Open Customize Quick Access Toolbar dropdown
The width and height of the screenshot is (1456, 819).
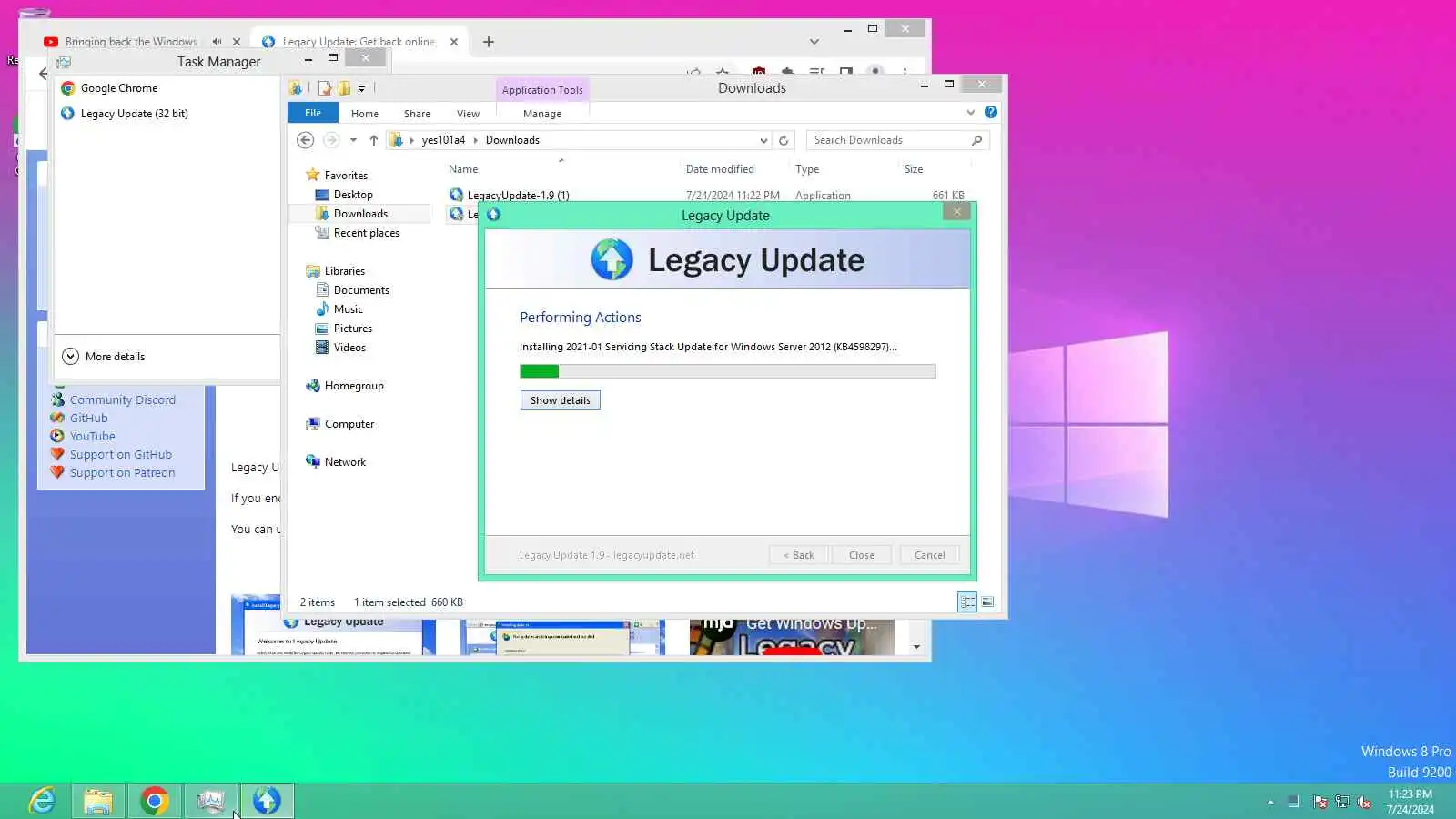coord(361,88)
